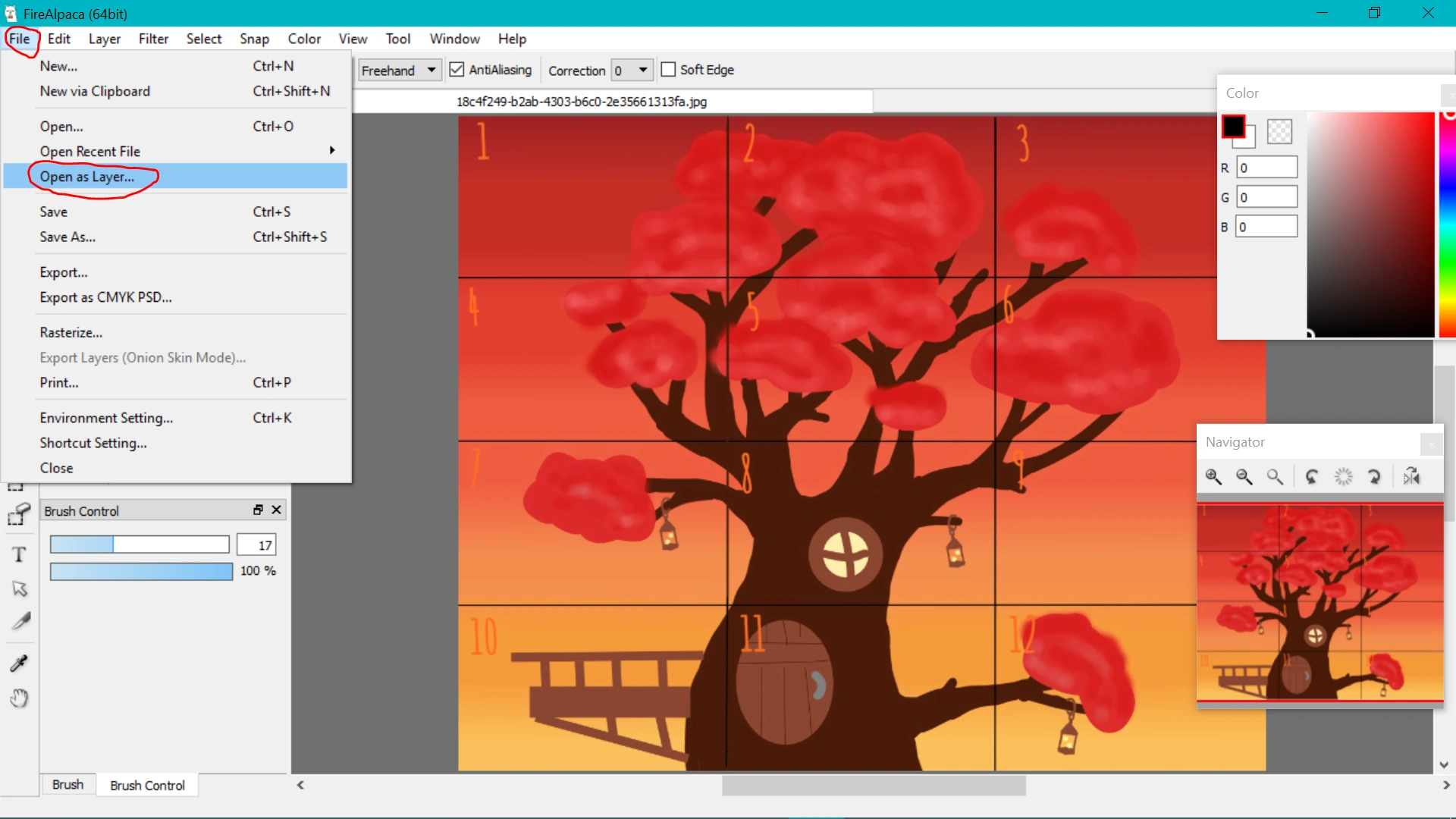1456x819 pixels.
Task: Switch to the Brush tab
Action: [67, 785]
